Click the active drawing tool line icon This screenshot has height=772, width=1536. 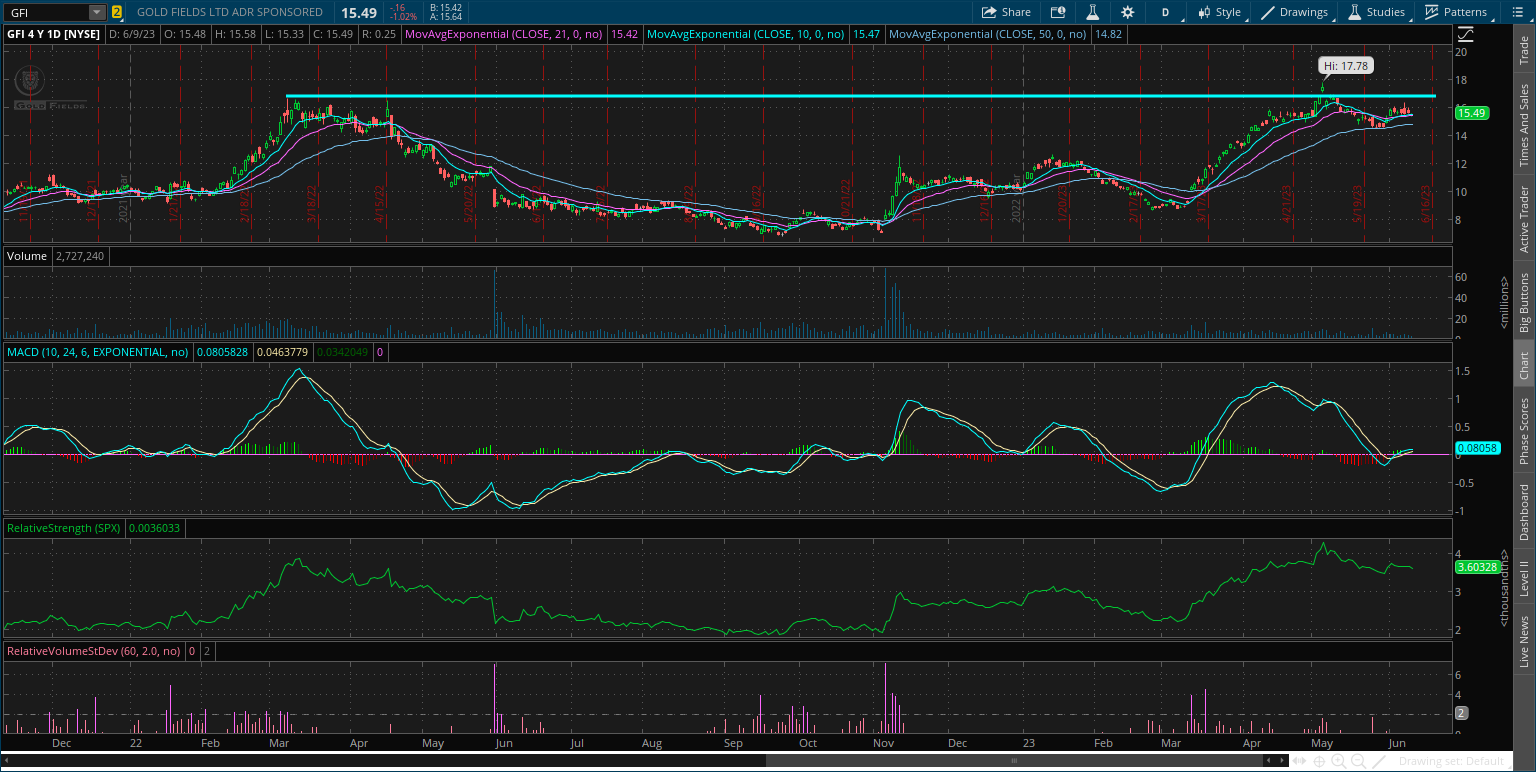coord(1379,761)
